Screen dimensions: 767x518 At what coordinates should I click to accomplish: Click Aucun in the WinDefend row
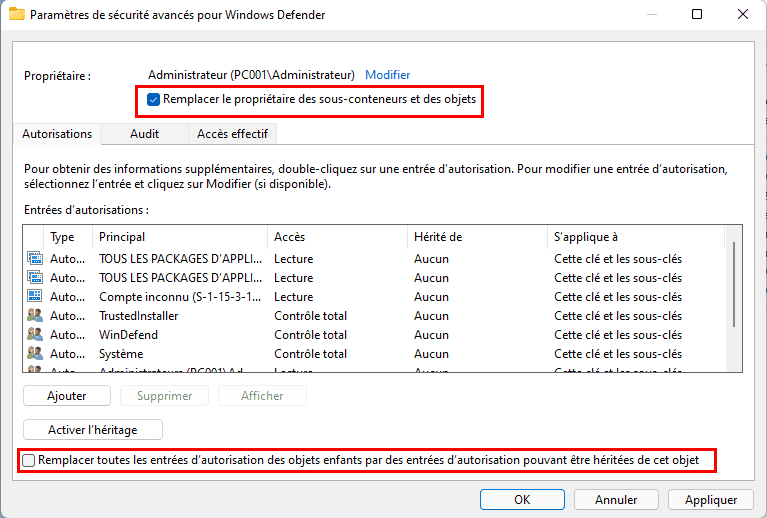click(x=431, y=335)
